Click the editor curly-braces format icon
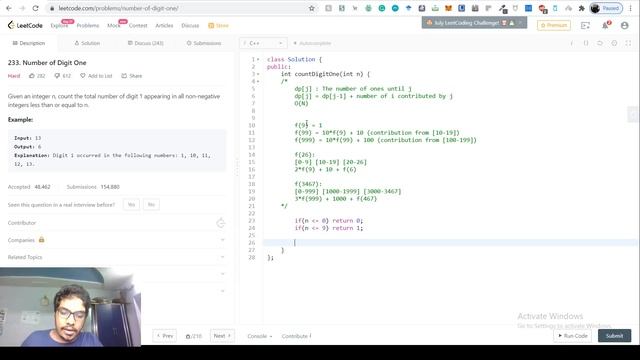 (586, 43)
